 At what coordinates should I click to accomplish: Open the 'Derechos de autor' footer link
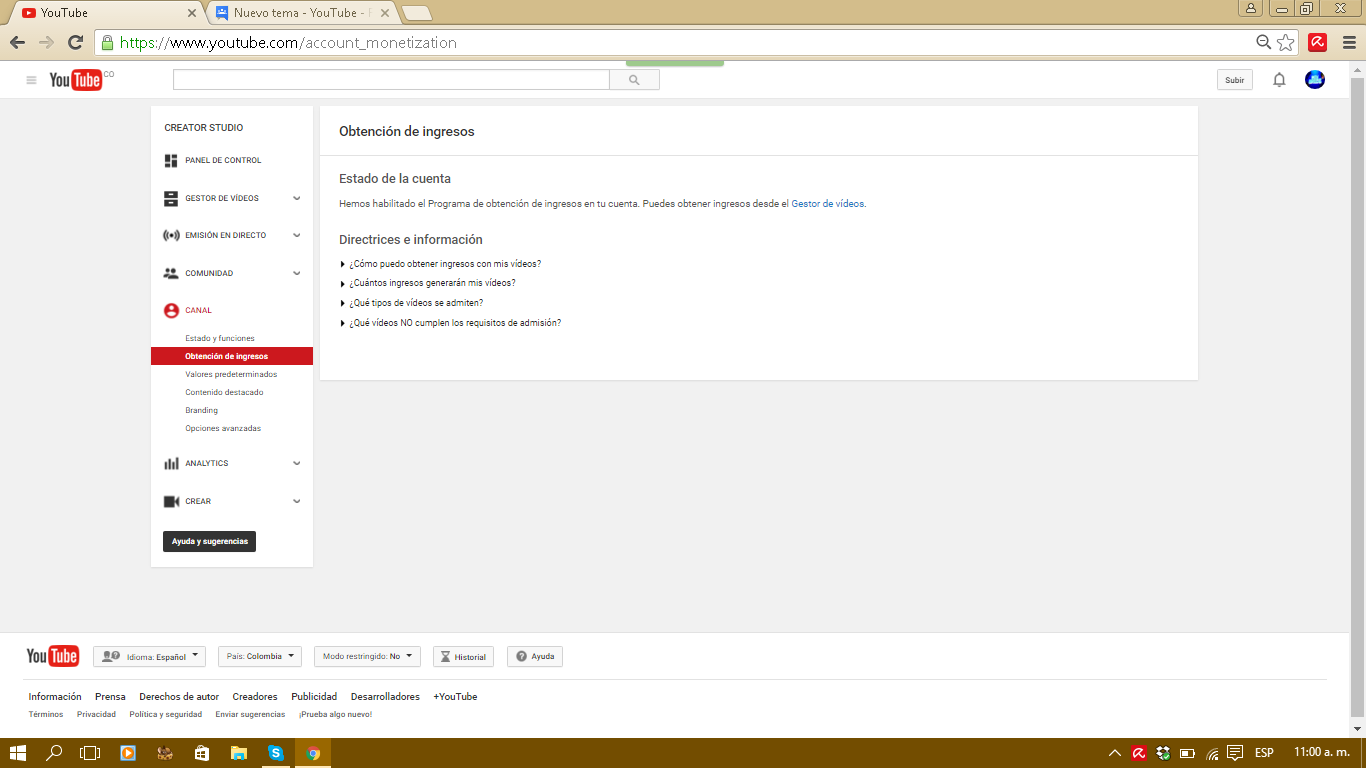(179, 697)
